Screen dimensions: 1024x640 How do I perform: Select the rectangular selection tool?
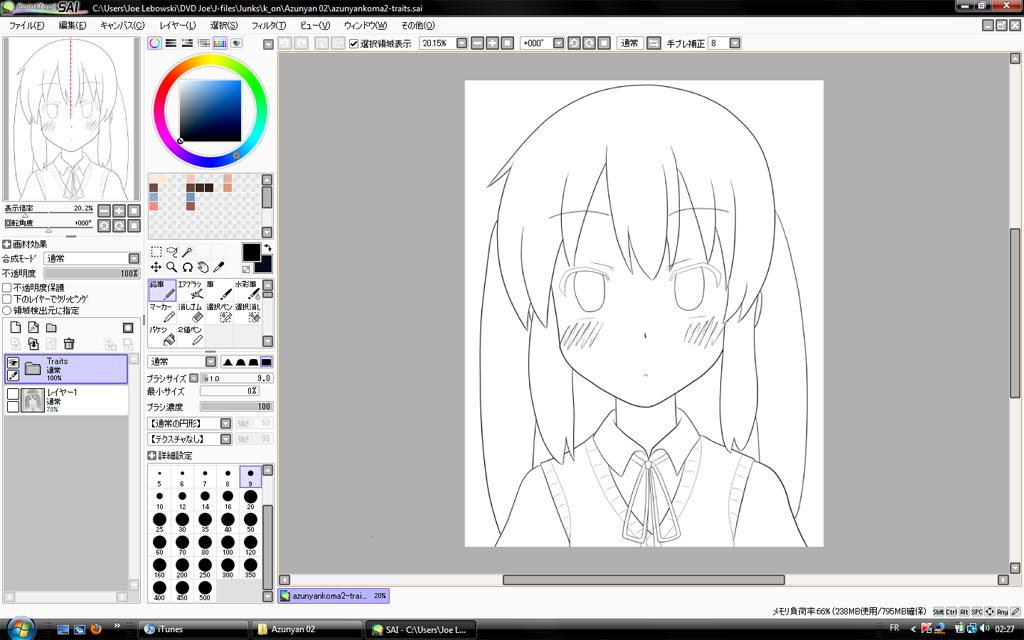156,251
